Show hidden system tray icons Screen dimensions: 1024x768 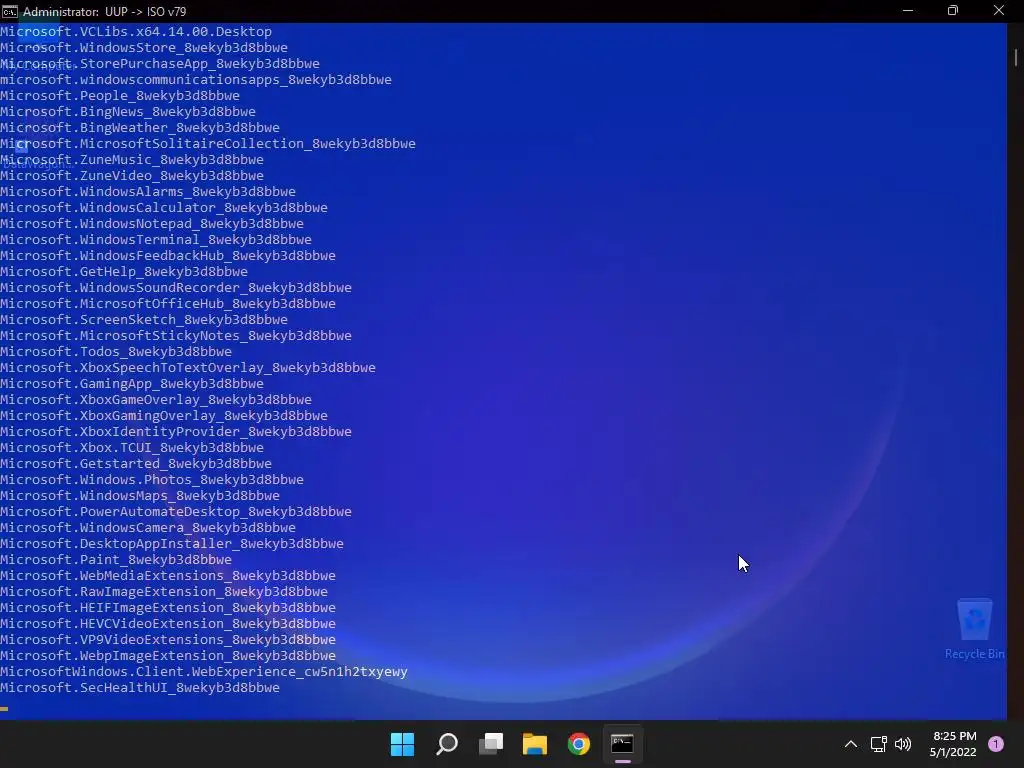(851, 744)
